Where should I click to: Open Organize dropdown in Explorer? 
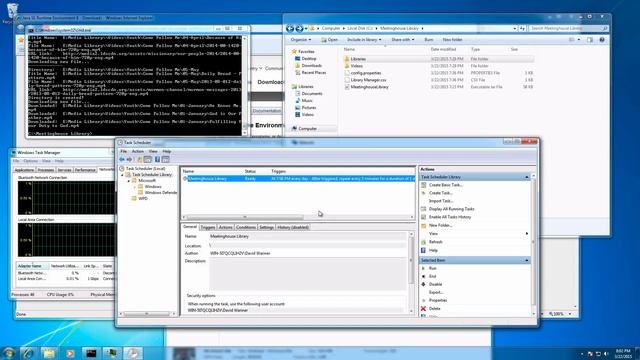301,40
